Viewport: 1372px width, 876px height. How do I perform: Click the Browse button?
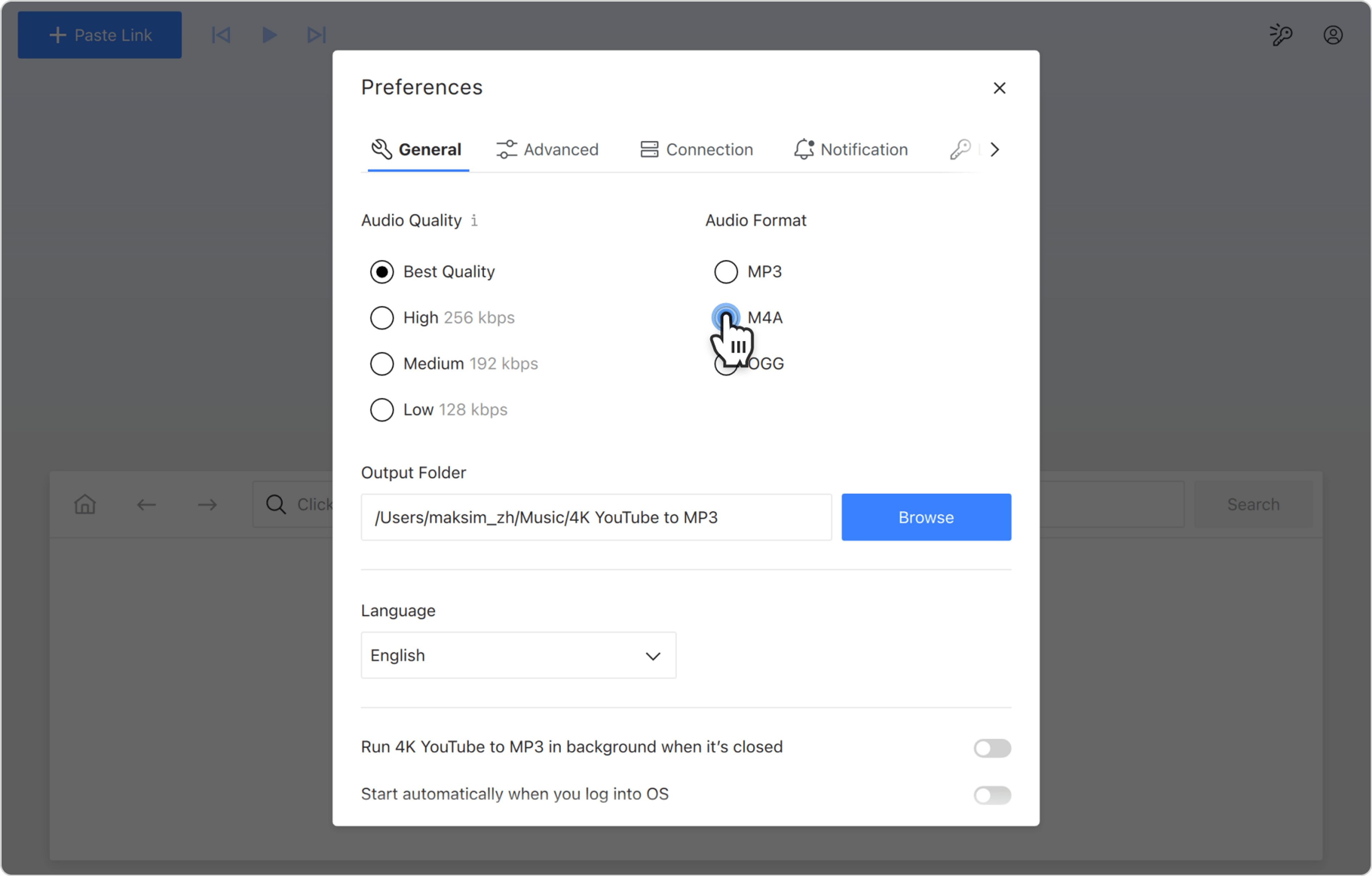click(x=926, y=518)
